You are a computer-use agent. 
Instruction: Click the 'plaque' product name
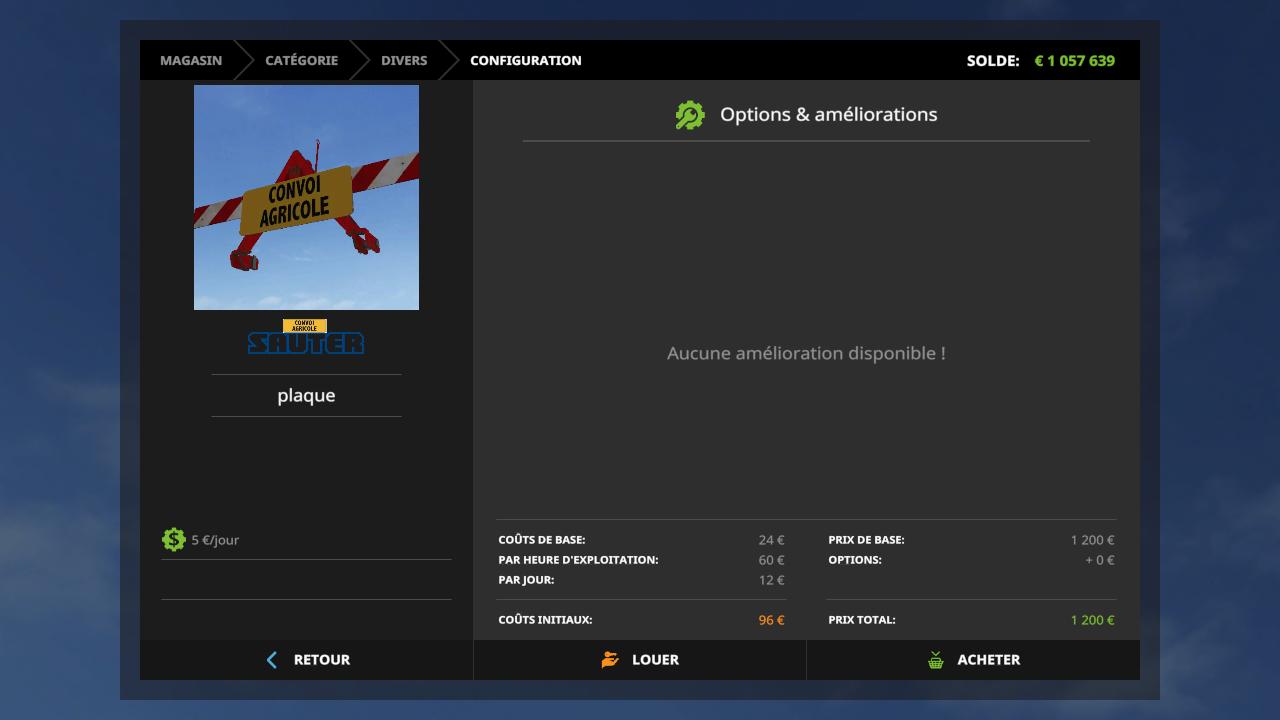306,396
